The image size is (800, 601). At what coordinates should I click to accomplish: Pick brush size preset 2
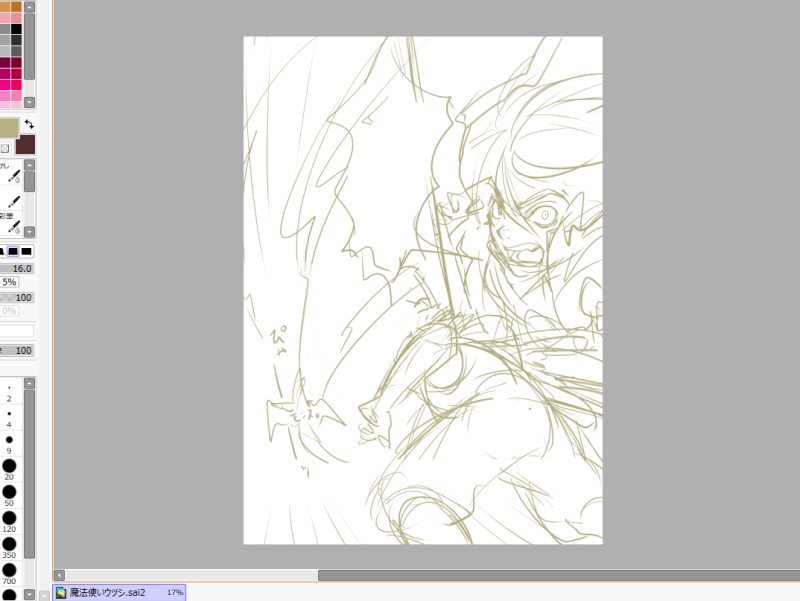(9, 392)
